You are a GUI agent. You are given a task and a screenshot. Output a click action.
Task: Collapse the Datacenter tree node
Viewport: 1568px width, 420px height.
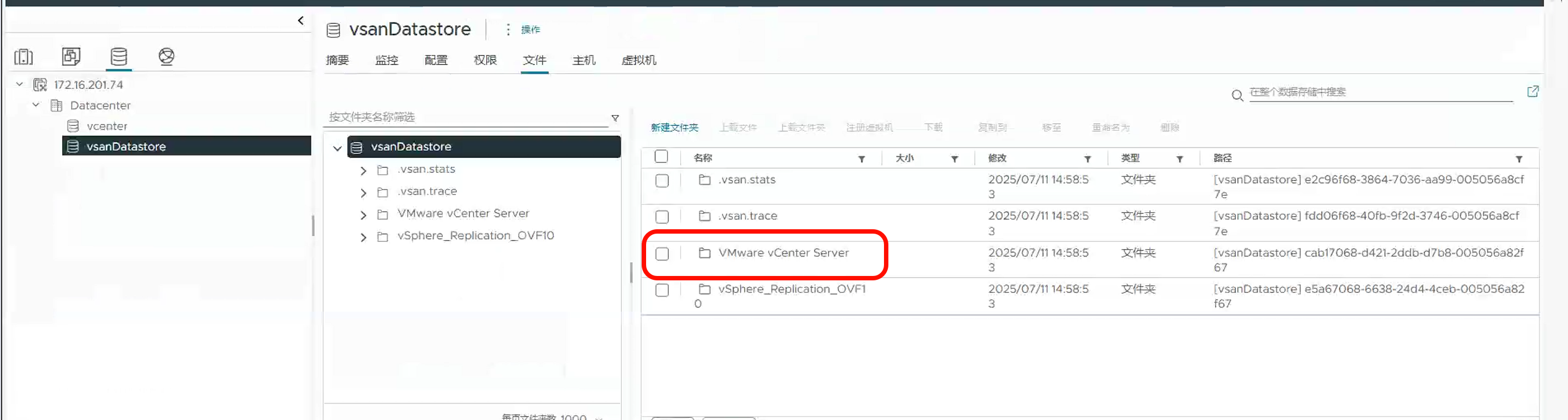click(36, 104)
